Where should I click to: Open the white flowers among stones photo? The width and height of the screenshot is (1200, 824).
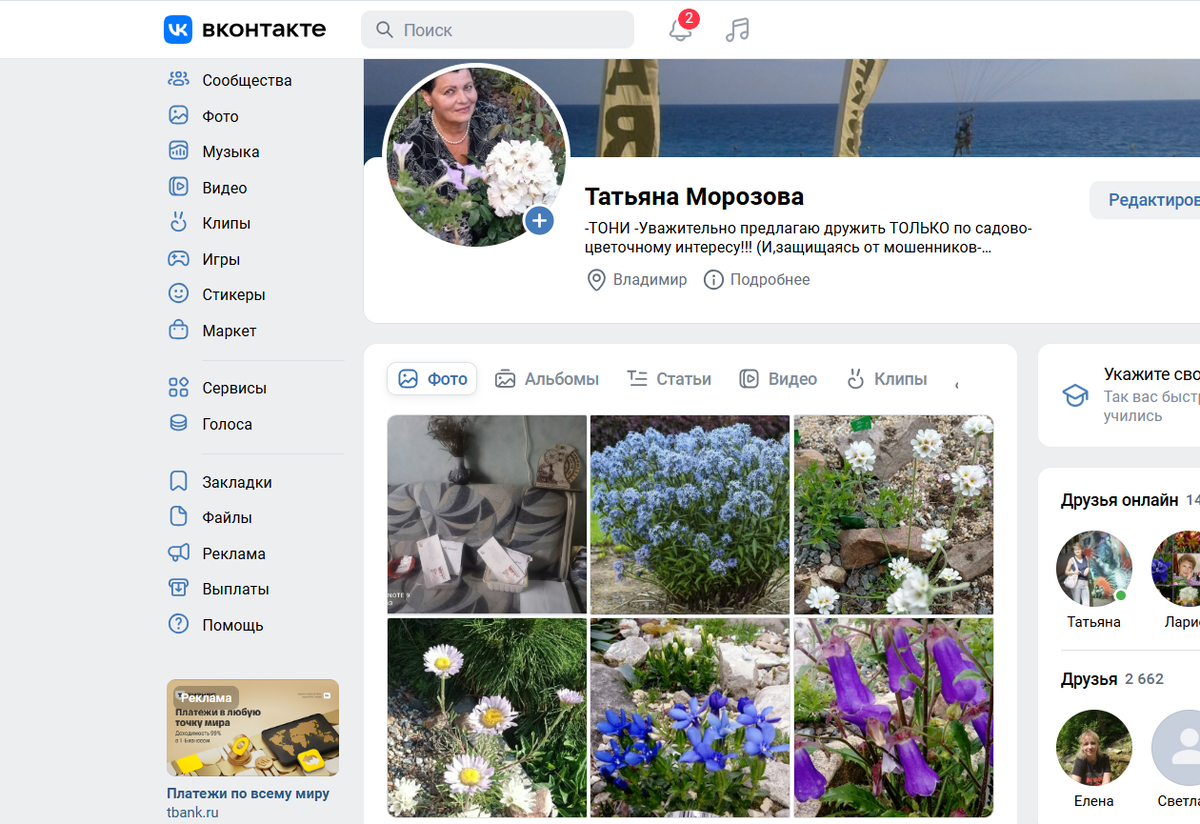(894, 514)
